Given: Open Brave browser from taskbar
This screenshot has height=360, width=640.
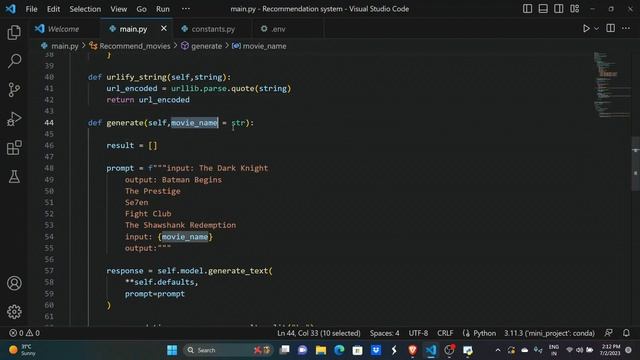Looking at the screenshot, I should [x=412, y=350].
